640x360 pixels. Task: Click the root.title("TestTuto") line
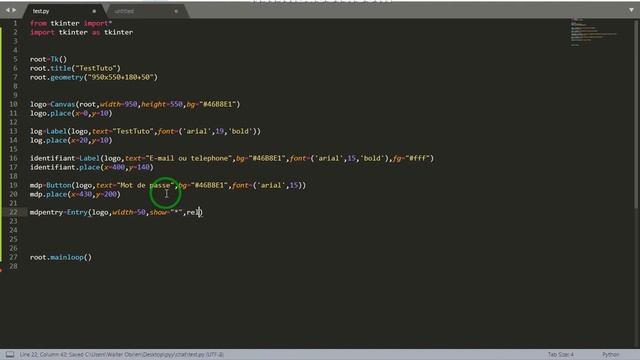(75, 68)
